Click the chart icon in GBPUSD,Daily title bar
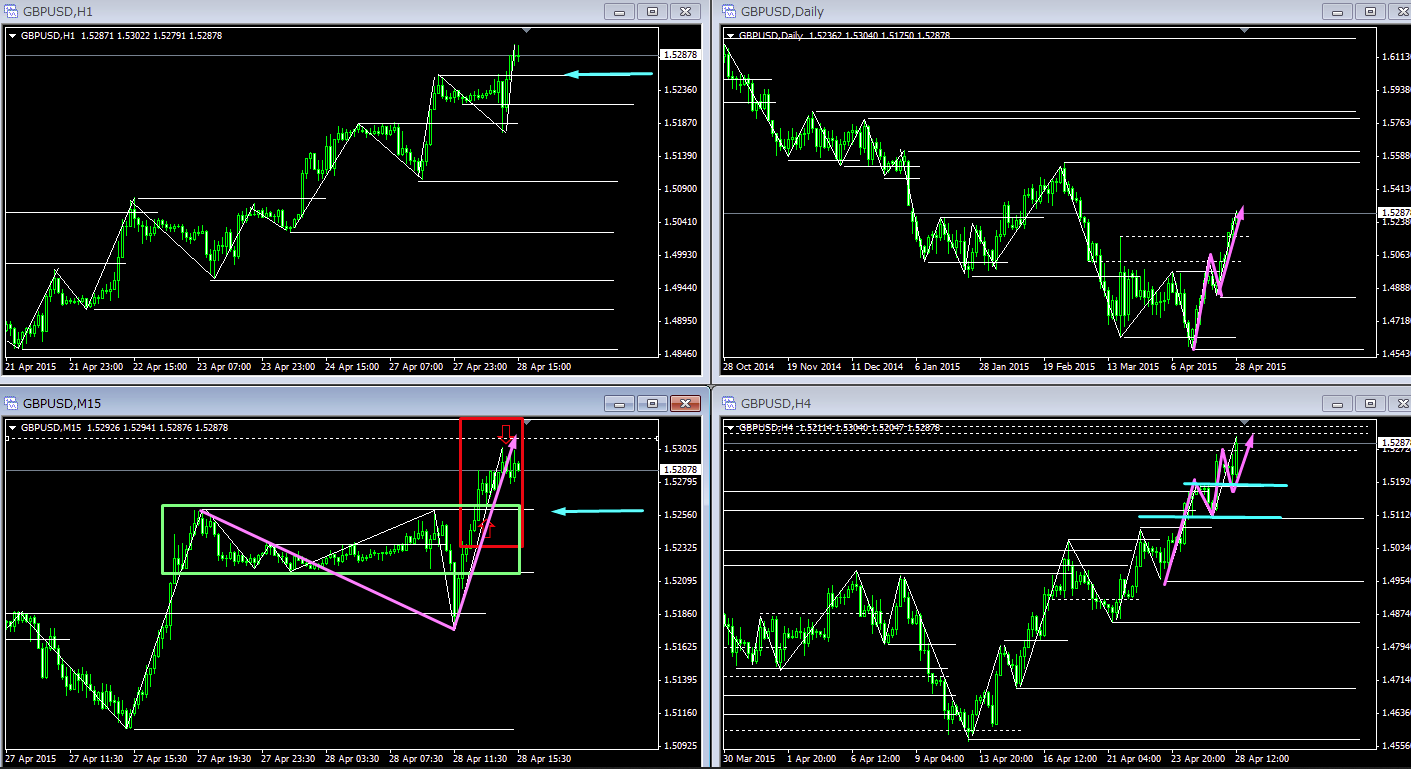This screenshot has height=769, width=1411. coord(729,12)
